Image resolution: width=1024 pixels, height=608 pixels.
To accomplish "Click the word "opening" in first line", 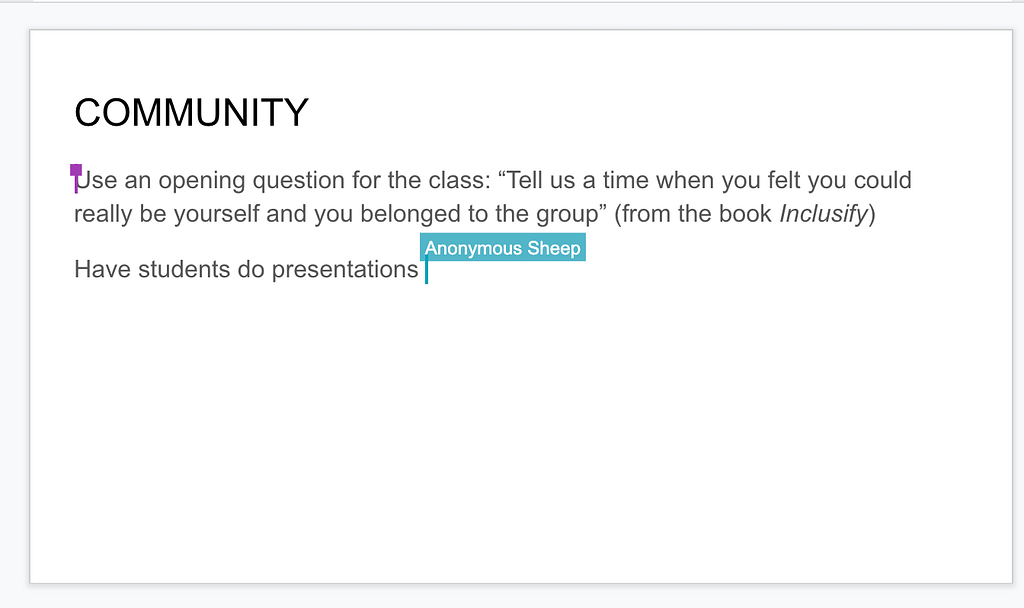I will [x=201, y=181].
